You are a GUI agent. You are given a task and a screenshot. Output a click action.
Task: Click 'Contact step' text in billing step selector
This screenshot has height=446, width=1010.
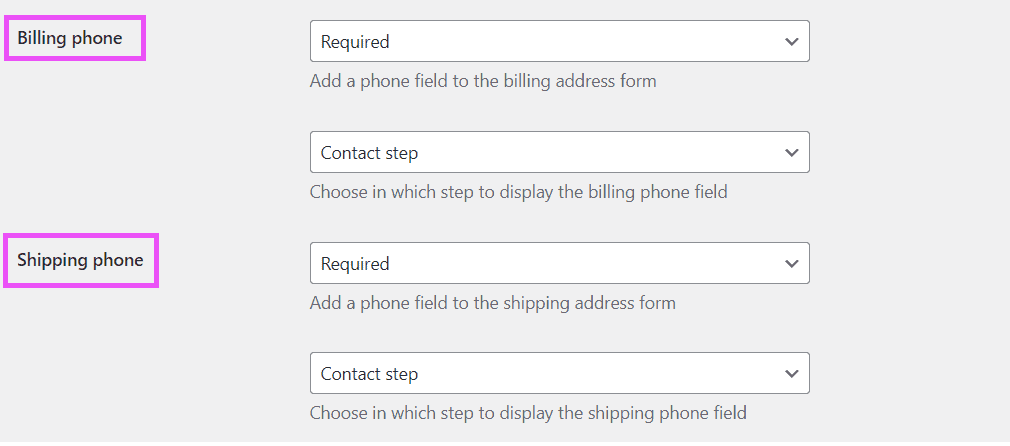[369, 153]
